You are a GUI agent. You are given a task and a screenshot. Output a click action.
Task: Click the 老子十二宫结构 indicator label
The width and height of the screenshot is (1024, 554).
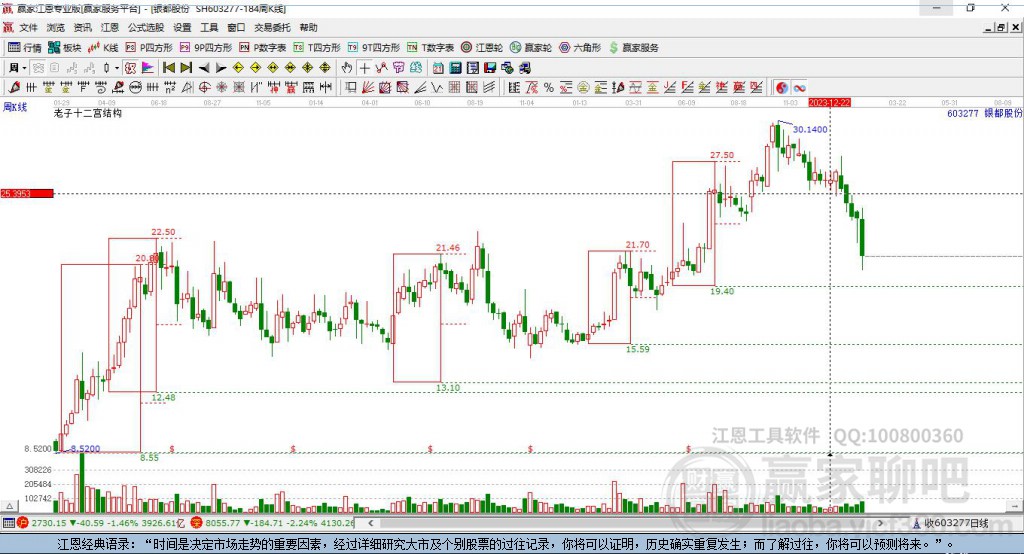pos(88,114)
